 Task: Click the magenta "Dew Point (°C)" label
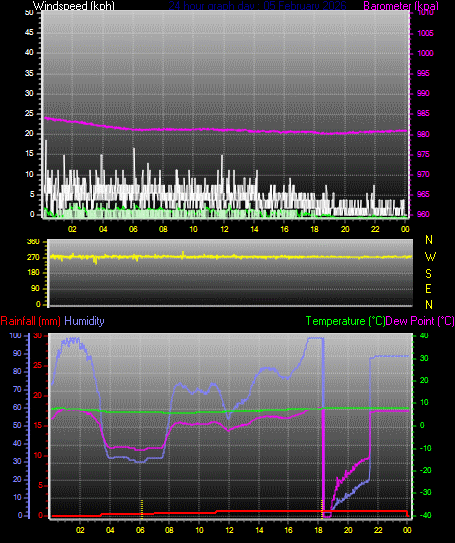point(420,321)
